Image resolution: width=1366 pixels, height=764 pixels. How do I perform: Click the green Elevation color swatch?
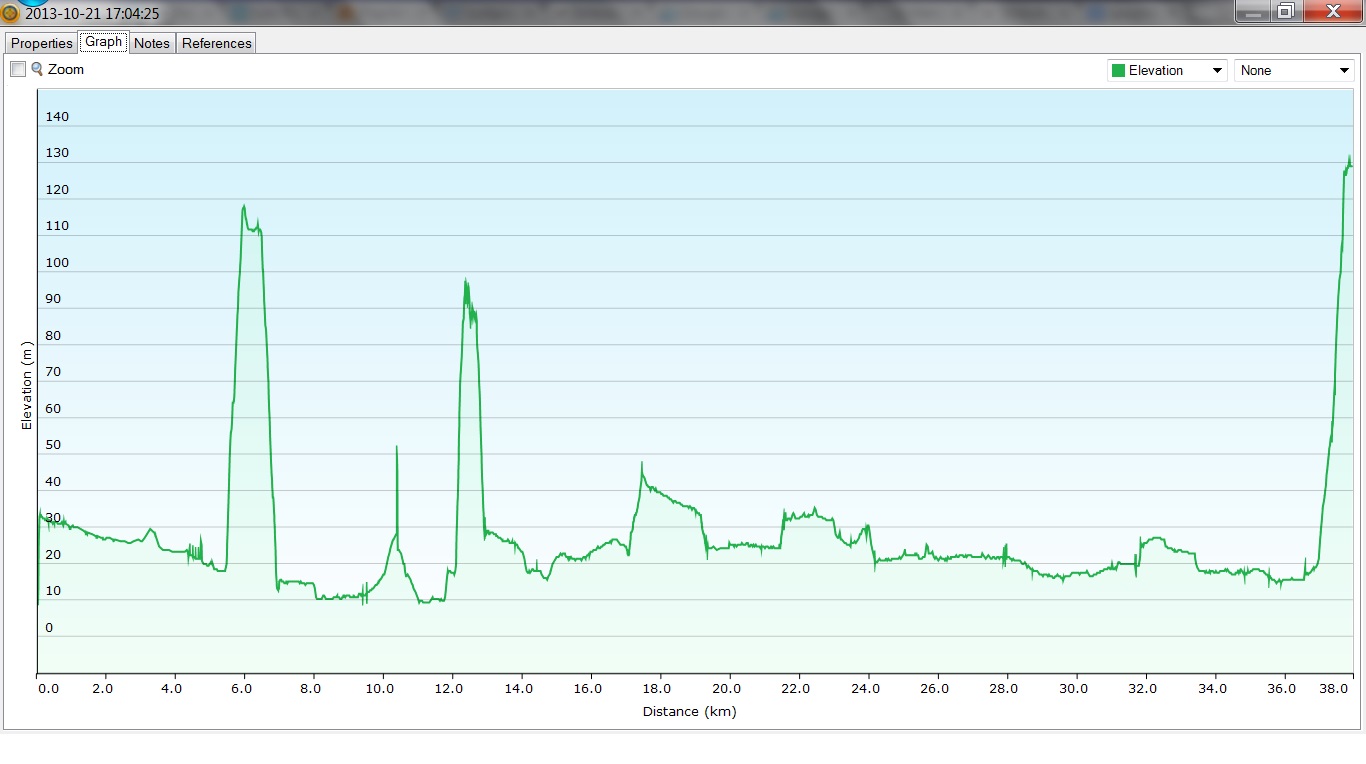click(x=1118, y=70)
